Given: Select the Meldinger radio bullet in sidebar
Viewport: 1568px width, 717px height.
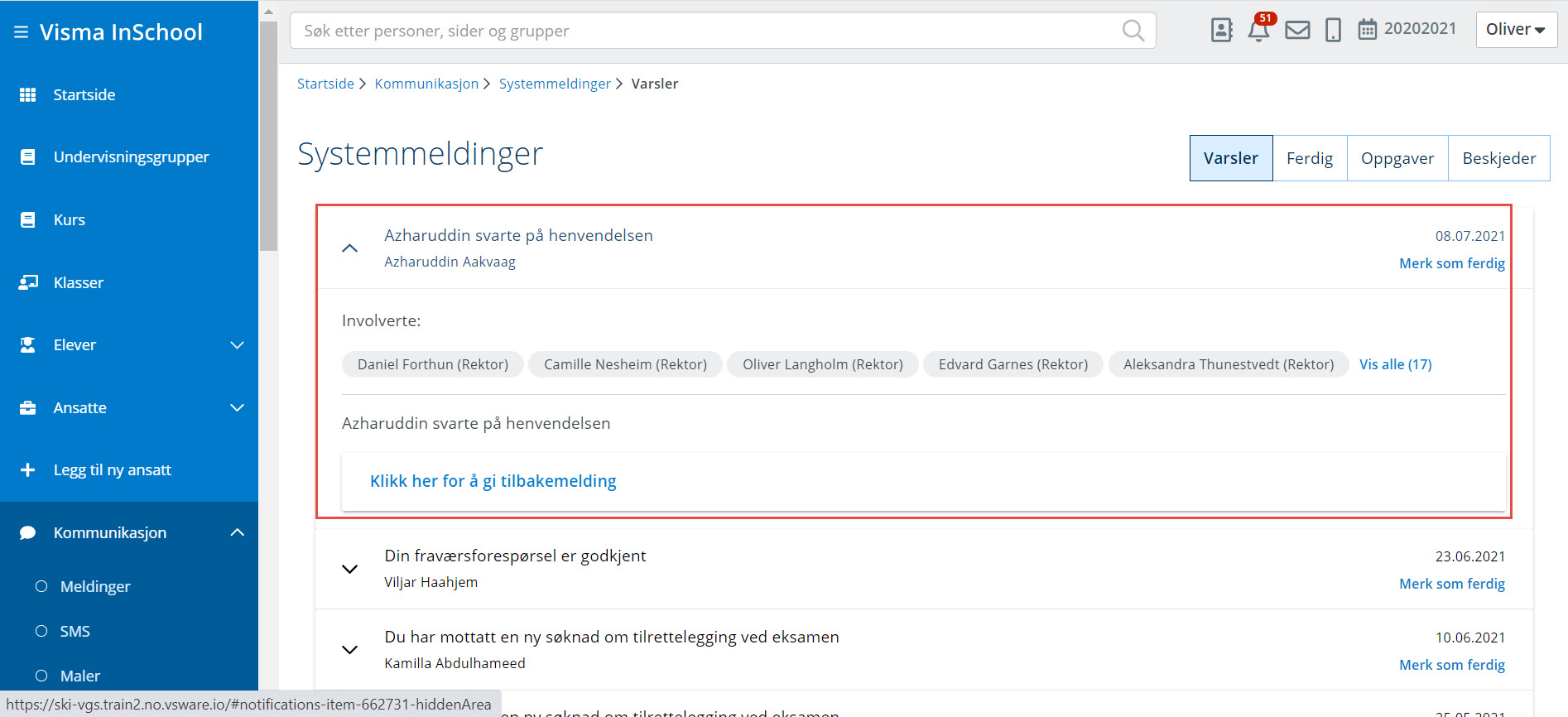Looking at the screenshot, I should tap(41, 586).
